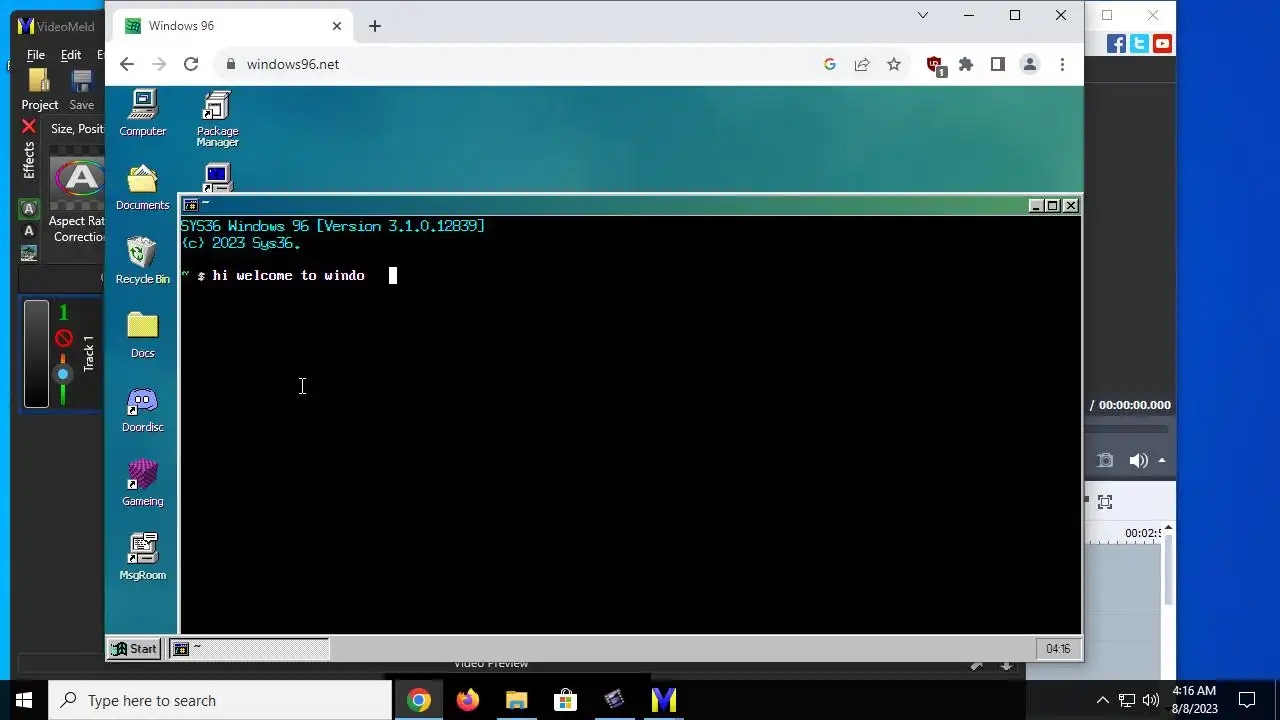The image size is (1280, 720).
Task: Mute VideoMeld preview speaker
Action: (1138, 460)
